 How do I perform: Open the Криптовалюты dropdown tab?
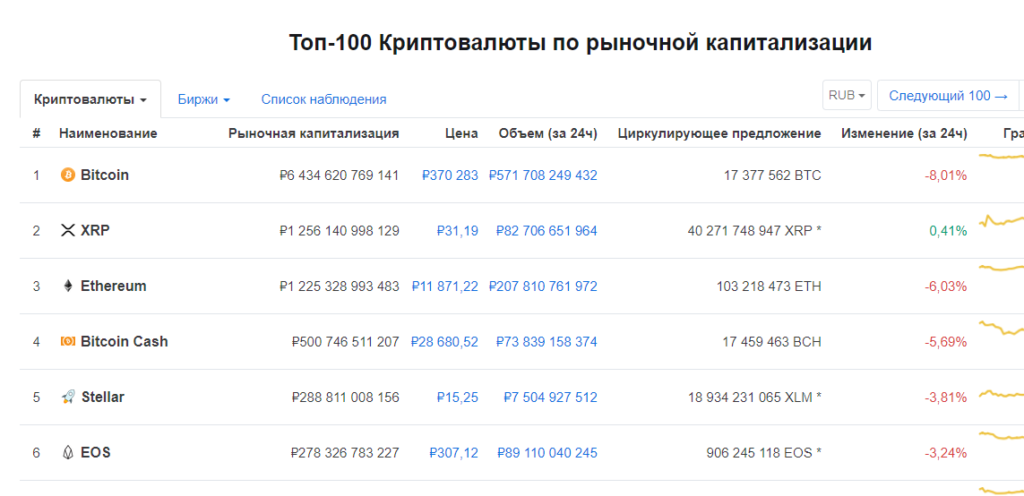[90, 100]
